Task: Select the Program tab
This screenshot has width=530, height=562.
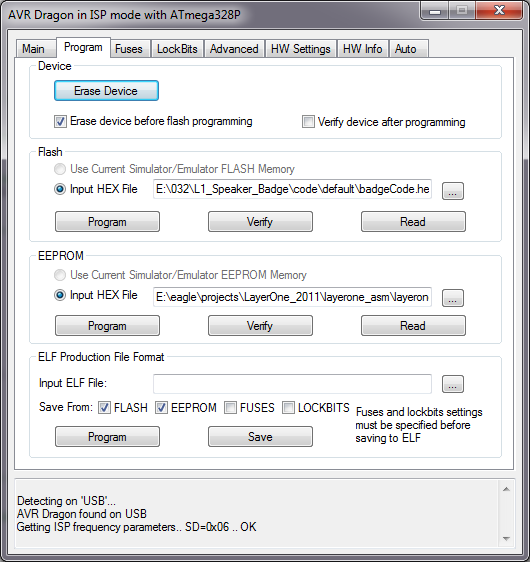Action: pos(83,47)
